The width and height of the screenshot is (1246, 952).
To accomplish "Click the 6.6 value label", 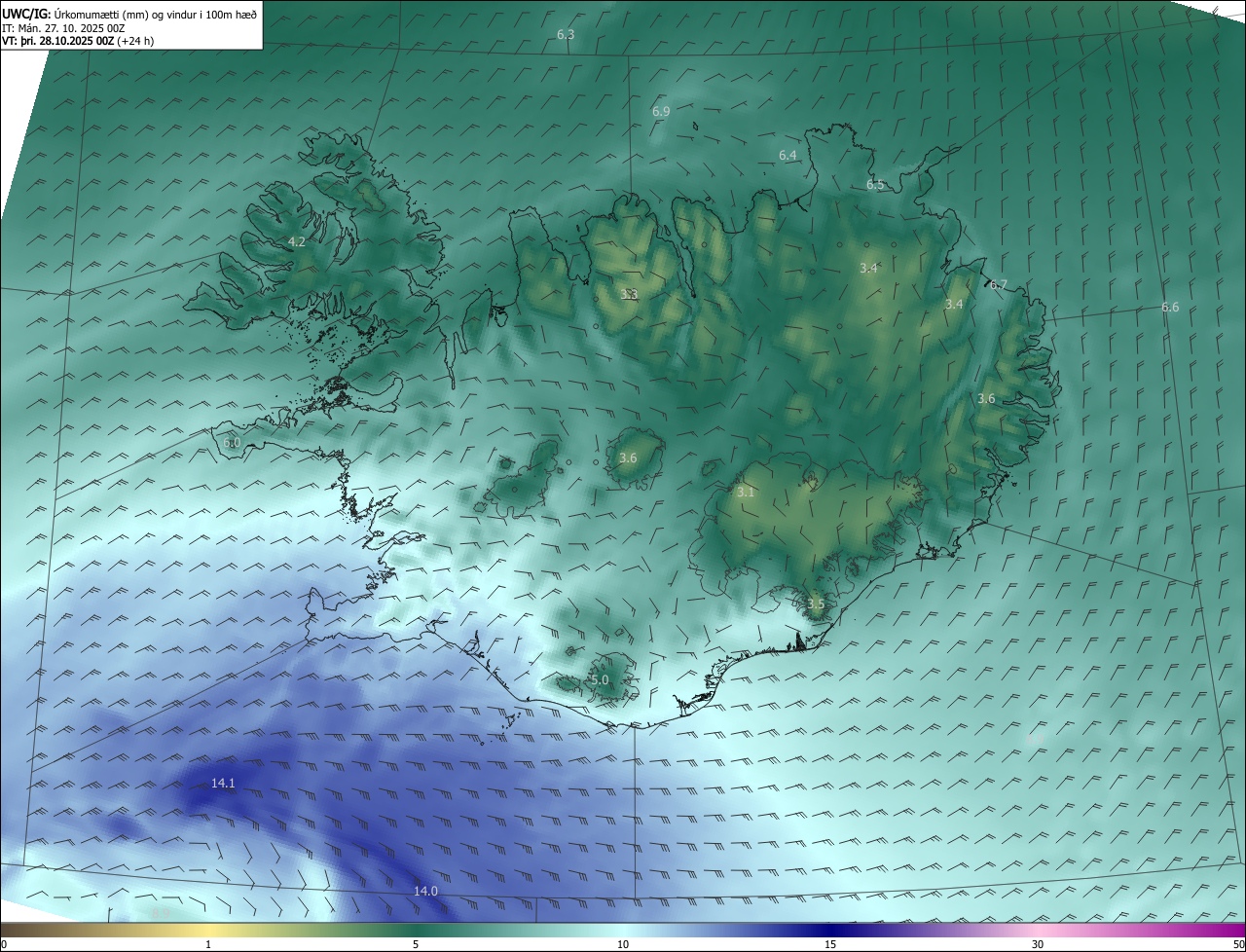I will (x=1170, y=308).
